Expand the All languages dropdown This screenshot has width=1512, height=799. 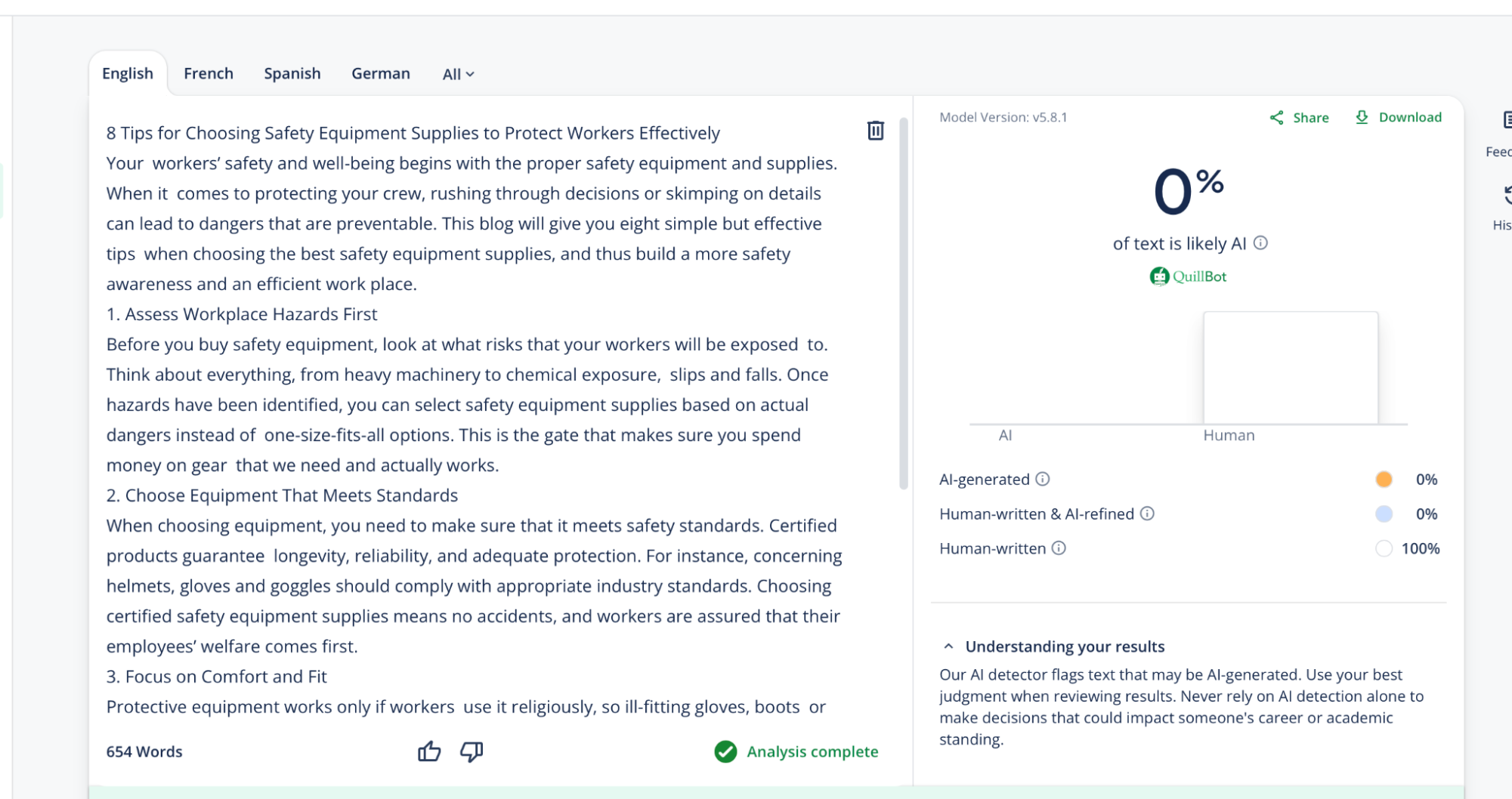(458, 74)
